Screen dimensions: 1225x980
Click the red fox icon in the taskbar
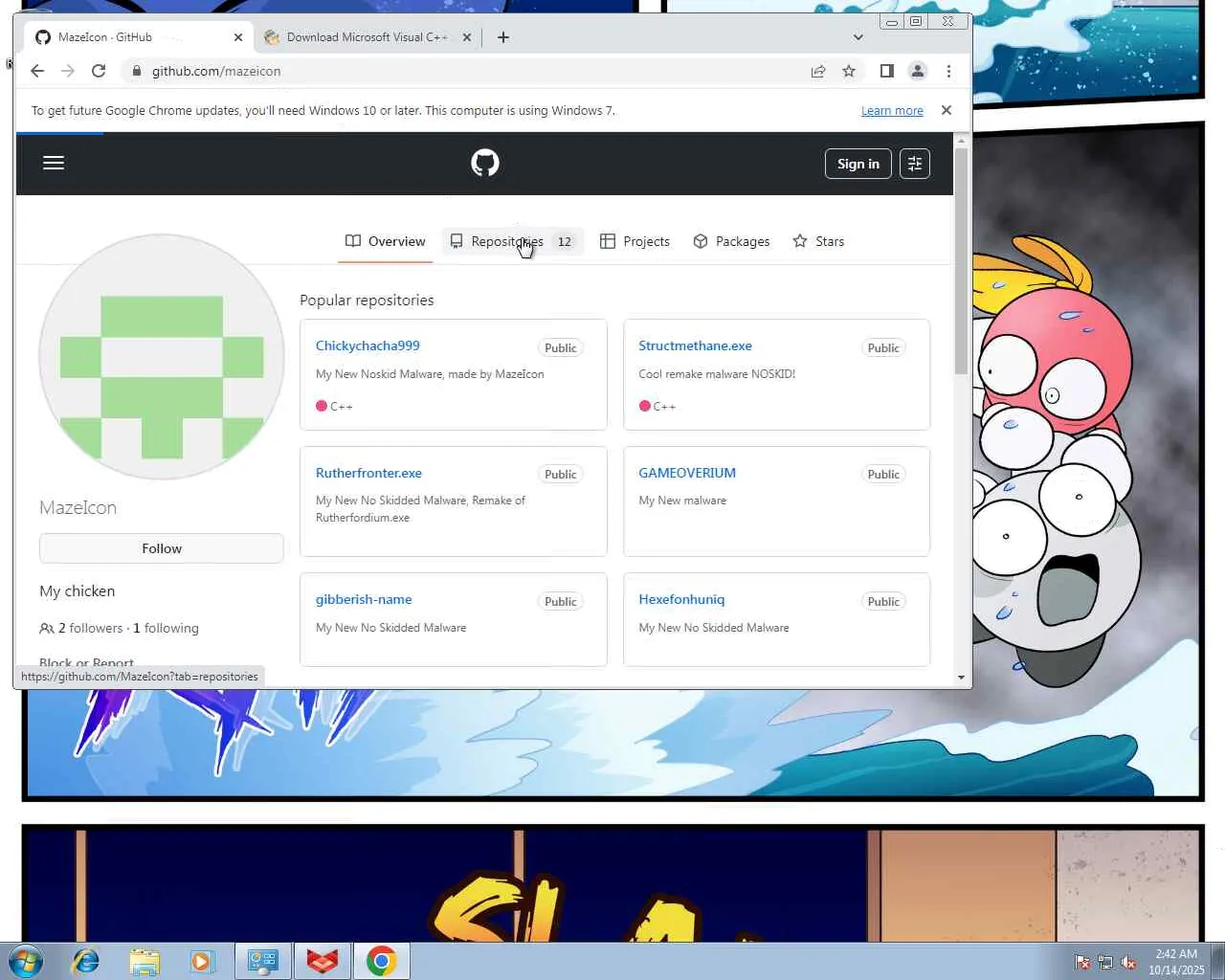[x=323, y=961]
